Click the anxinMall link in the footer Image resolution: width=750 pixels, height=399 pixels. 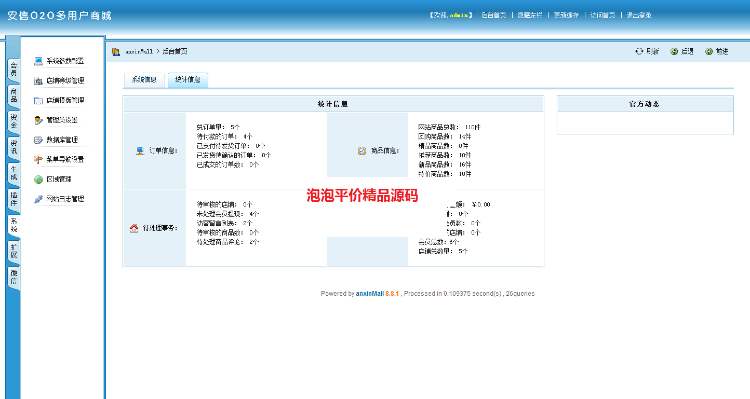pyautogui.click(x=370, y=294)
